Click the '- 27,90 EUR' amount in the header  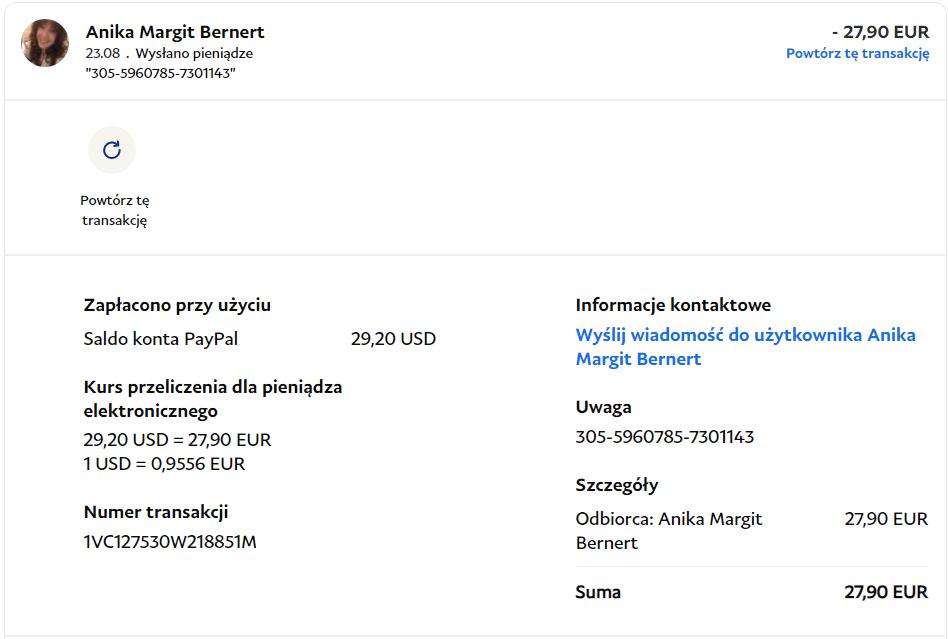pos(880,32)
